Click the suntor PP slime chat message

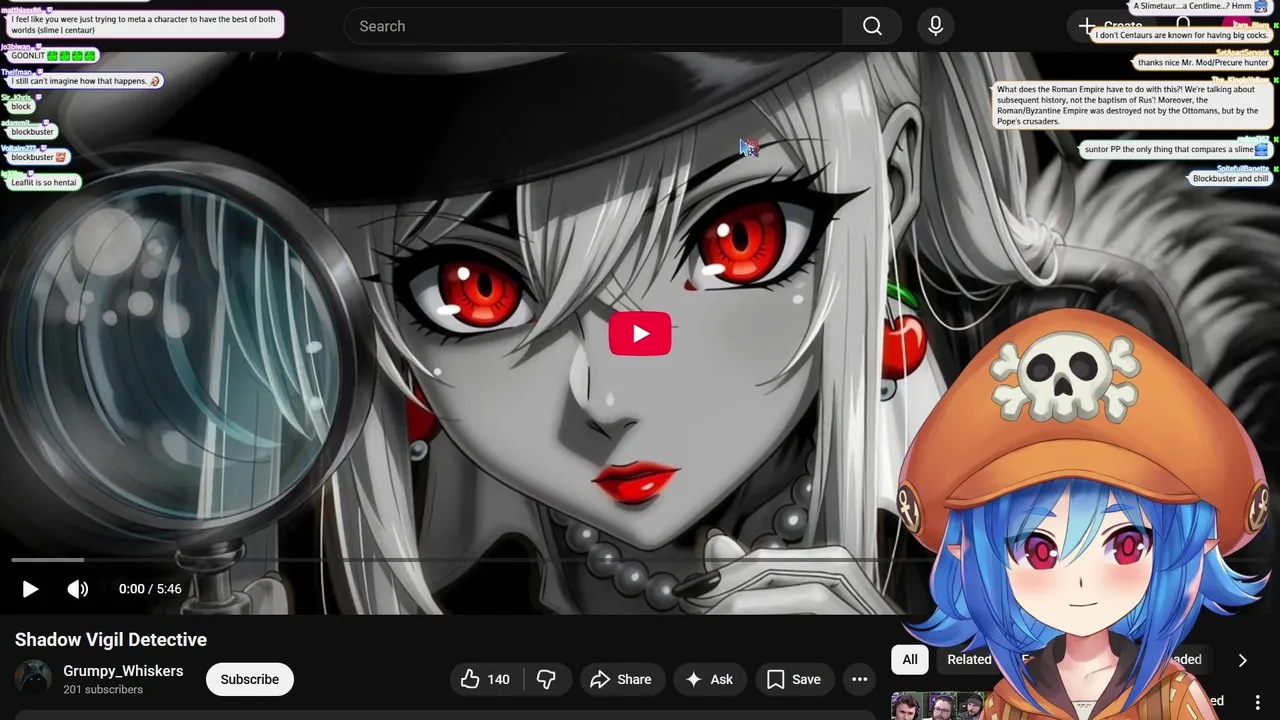coord(1176,150)
